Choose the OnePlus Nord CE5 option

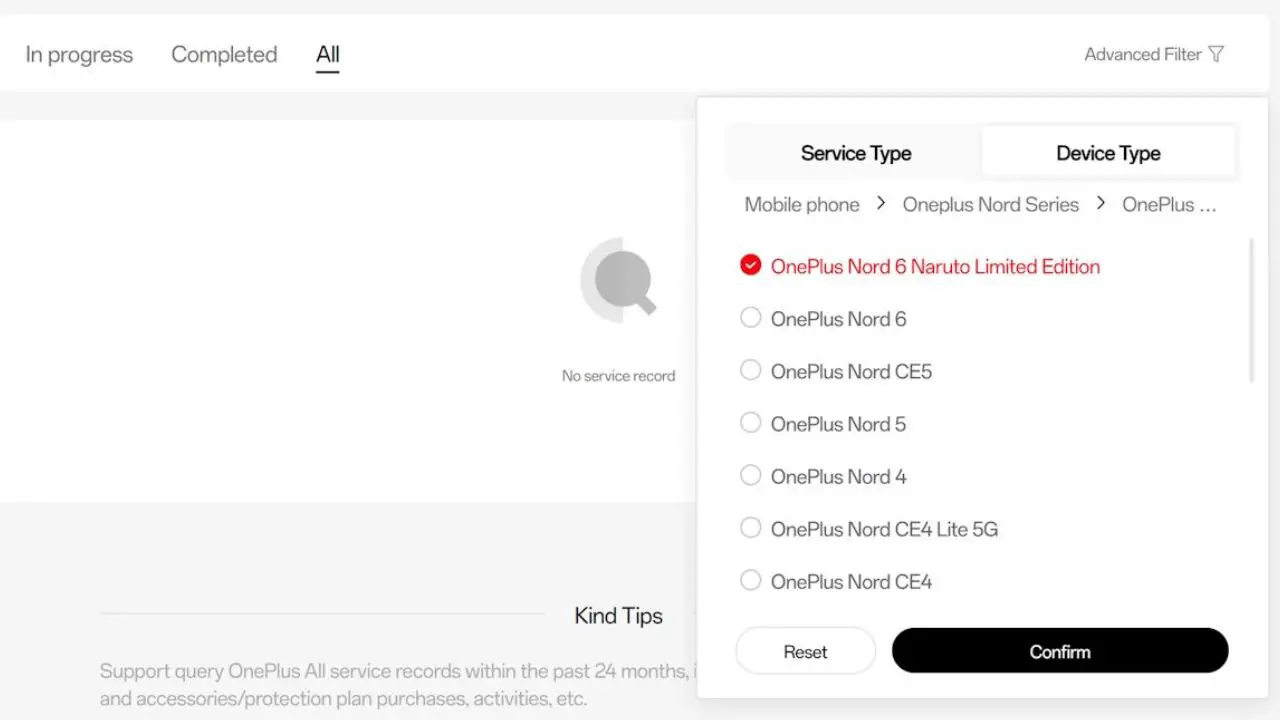coord(751,371)
